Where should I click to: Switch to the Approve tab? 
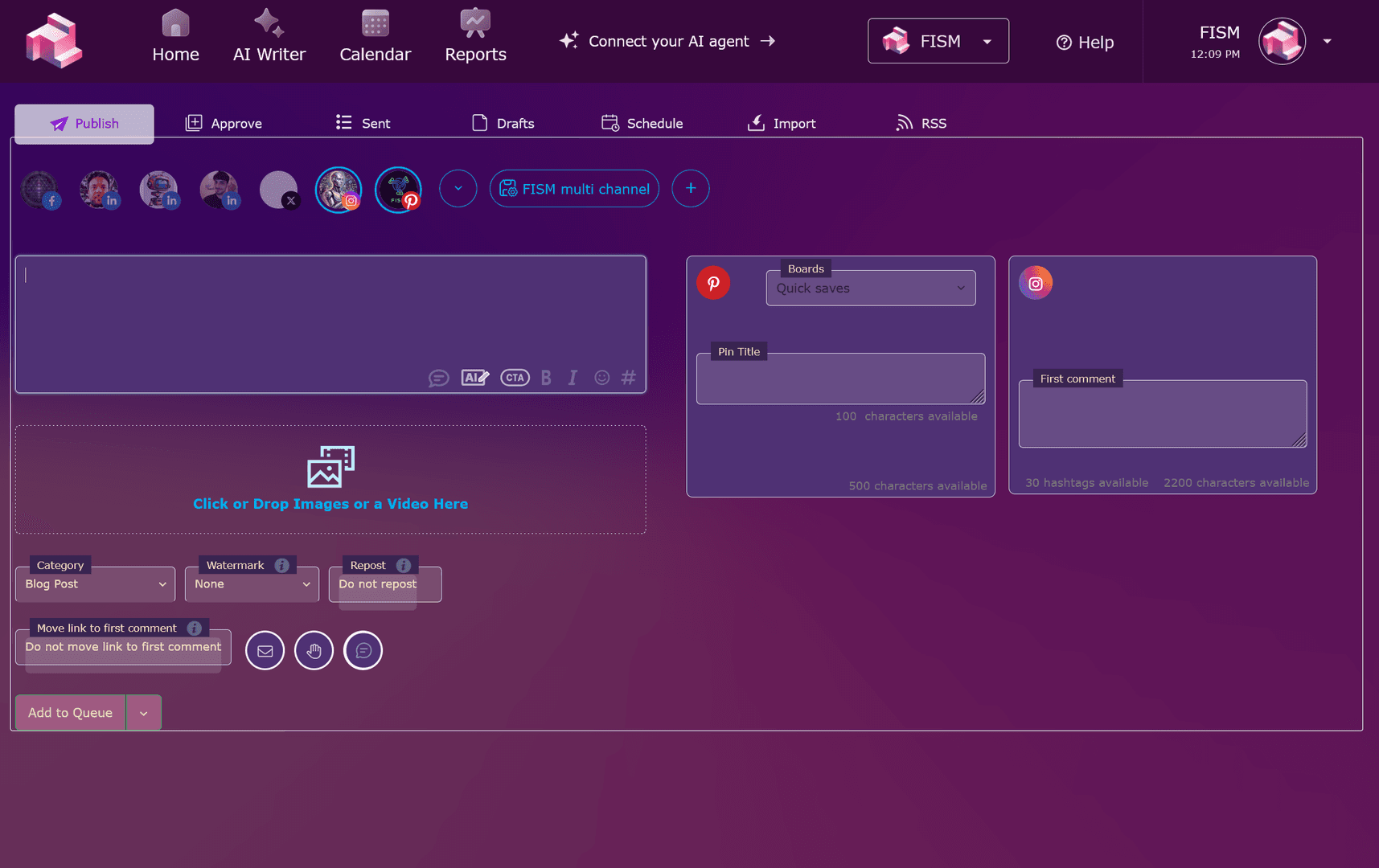[x=224, y=123]
